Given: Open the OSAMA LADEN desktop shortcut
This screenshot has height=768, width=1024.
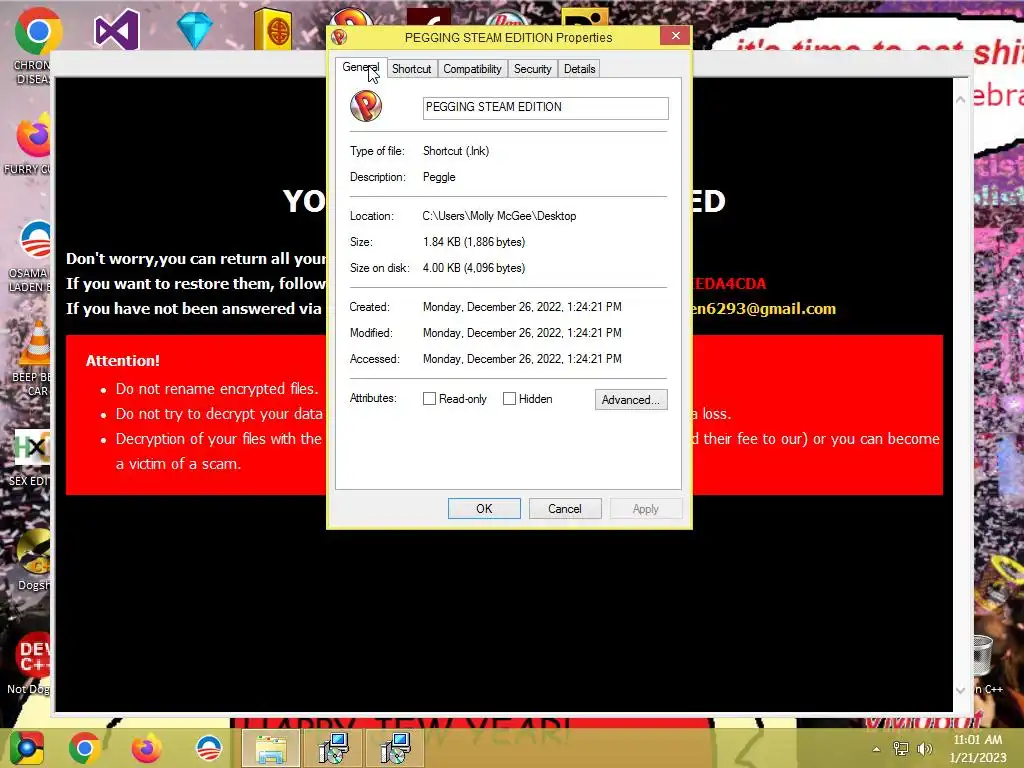Looking at the screenshot, I should pos(35,240).
